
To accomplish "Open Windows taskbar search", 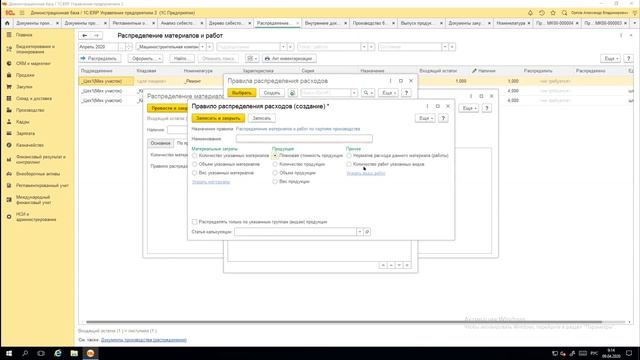I will tap(25, 353).
